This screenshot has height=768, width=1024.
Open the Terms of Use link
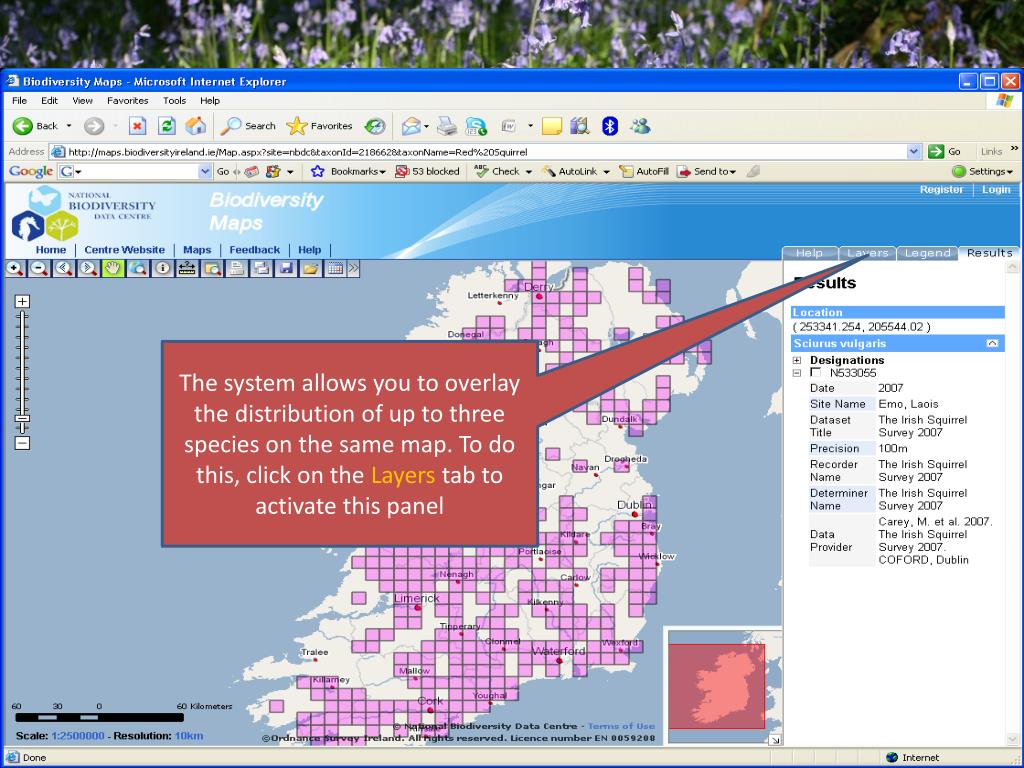pos(621,726)
